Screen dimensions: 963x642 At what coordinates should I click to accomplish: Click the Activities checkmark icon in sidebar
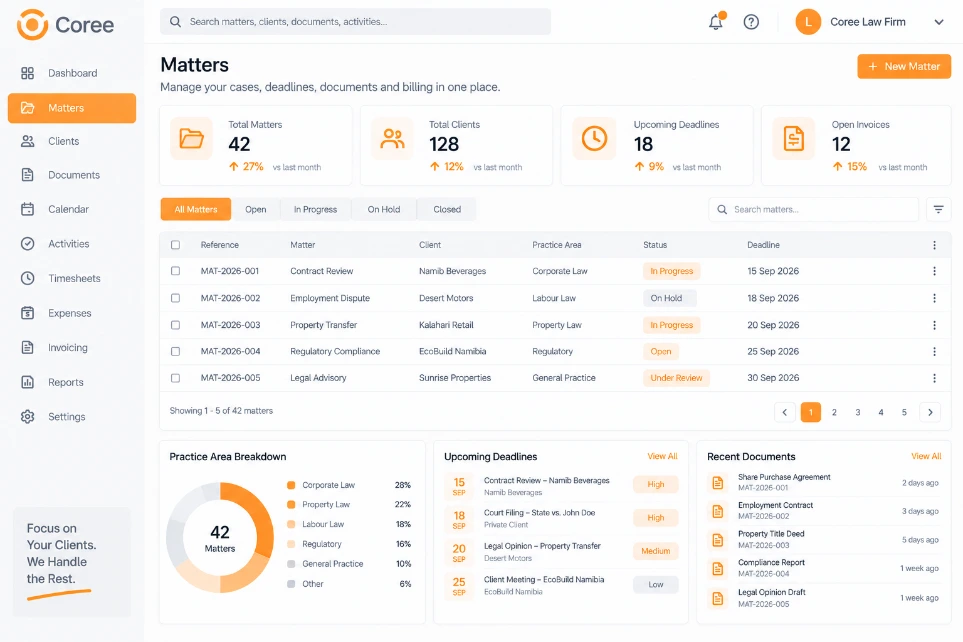pyautogui.click(x=28, y=244)
